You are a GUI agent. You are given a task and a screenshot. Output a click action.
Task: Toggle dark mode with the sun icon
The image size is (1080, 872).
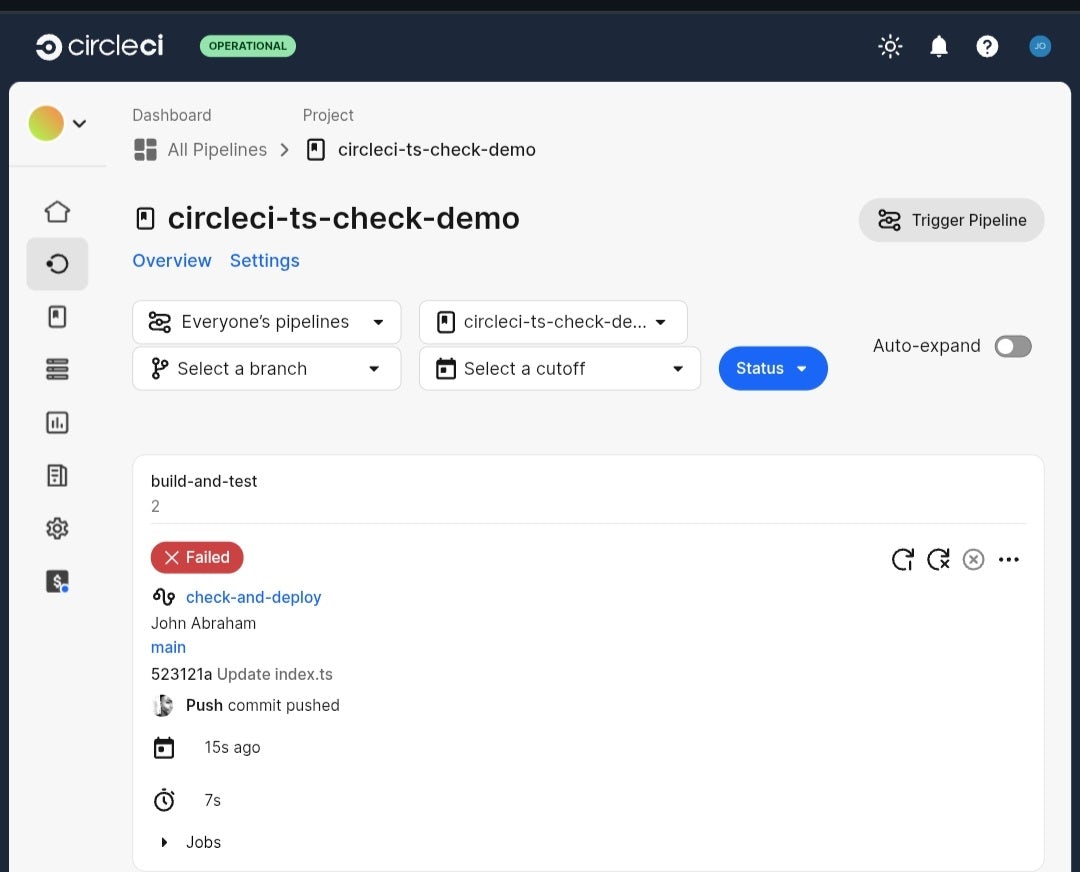(x=890, y=46)
